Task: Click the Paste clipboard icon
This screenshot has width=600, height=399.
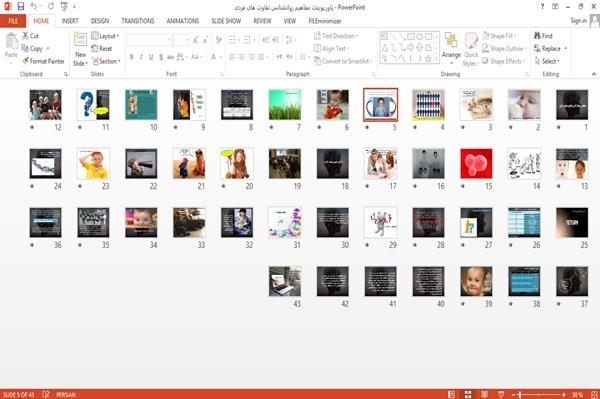Action: pos(11,41)
